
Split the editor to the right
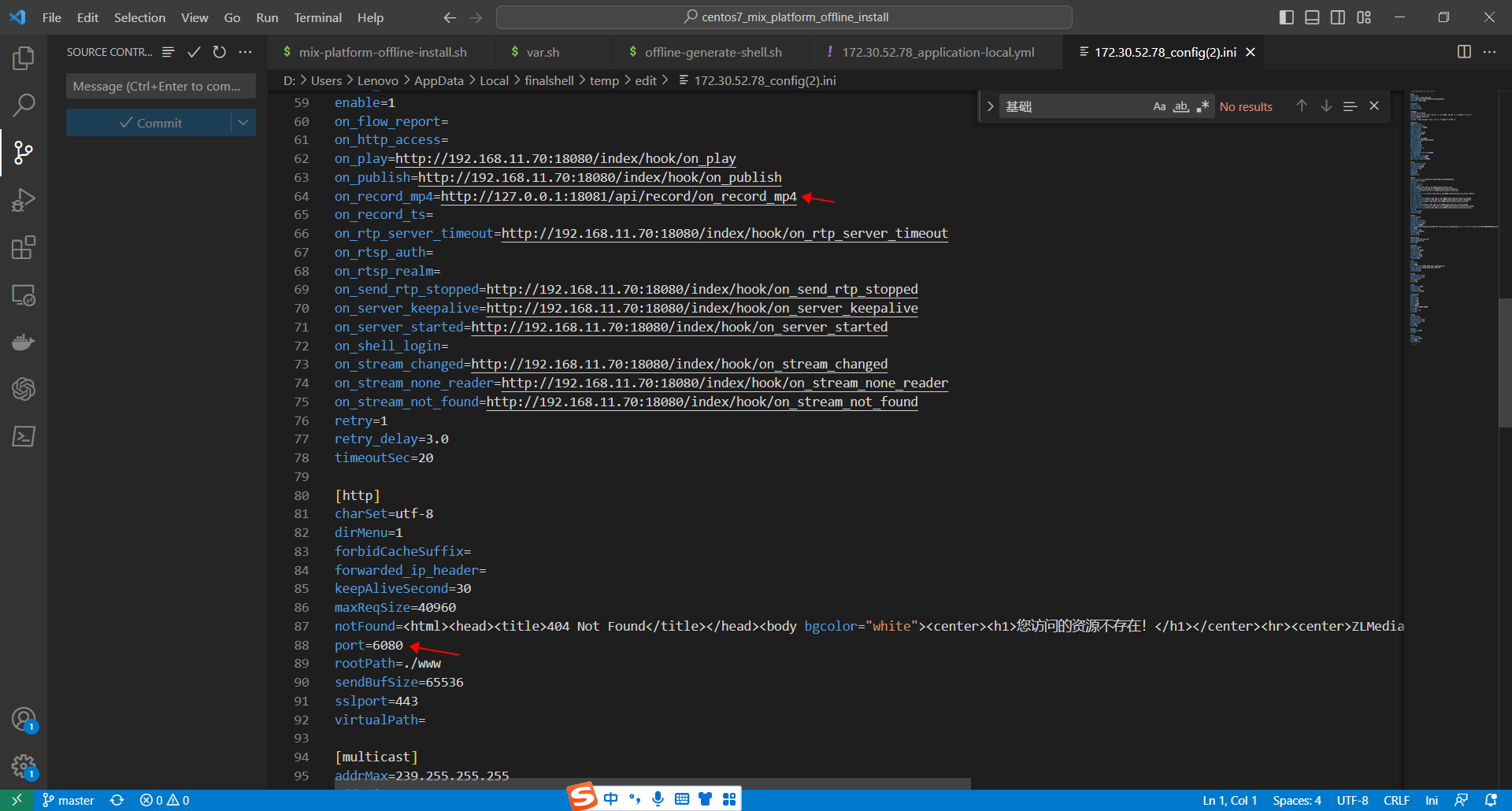(x=1464, y=52)
